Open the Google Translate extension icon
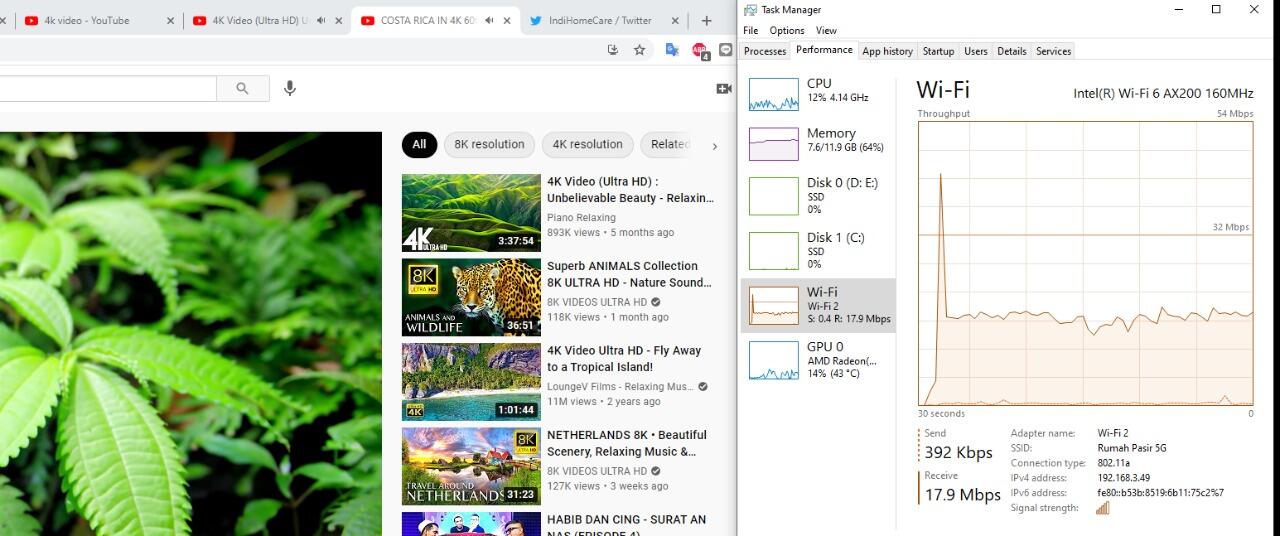The height and width of the screenshot is (536, 1280). click(672, 50)
